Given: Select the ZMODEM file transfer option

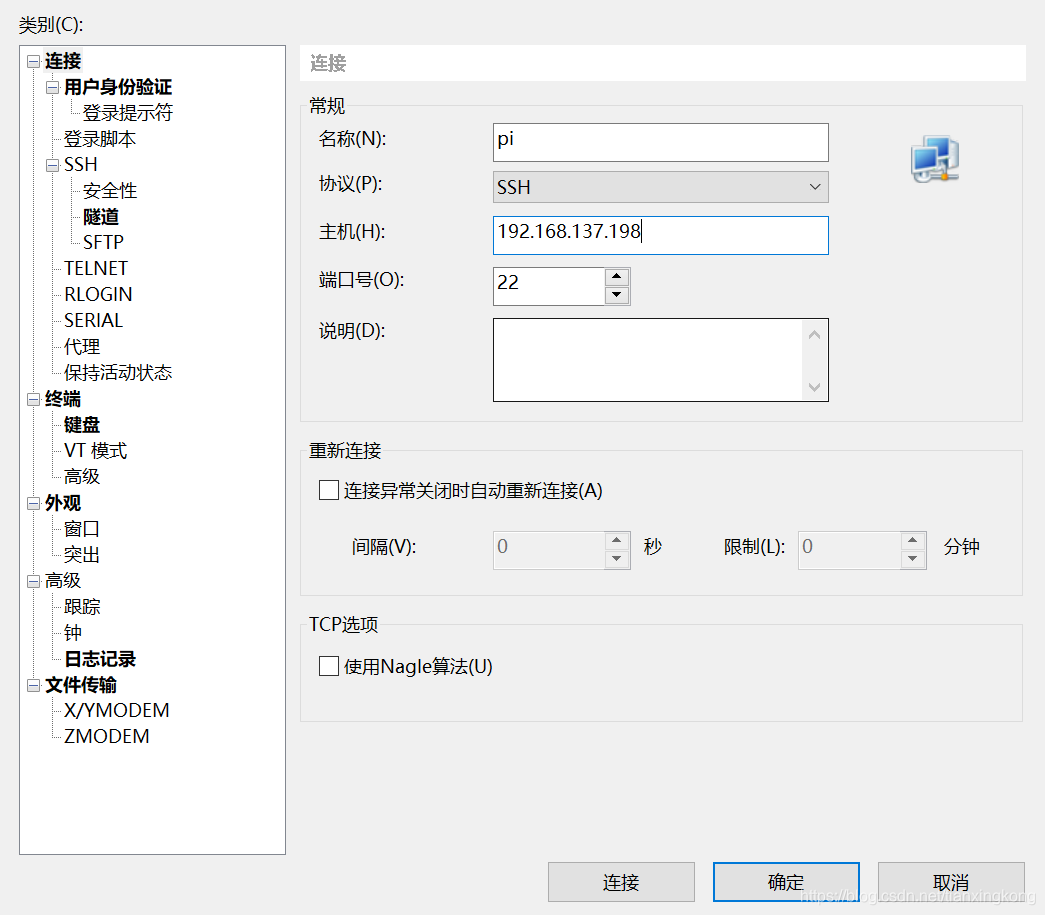Looking at the screenshot, I should pos(106,736).
